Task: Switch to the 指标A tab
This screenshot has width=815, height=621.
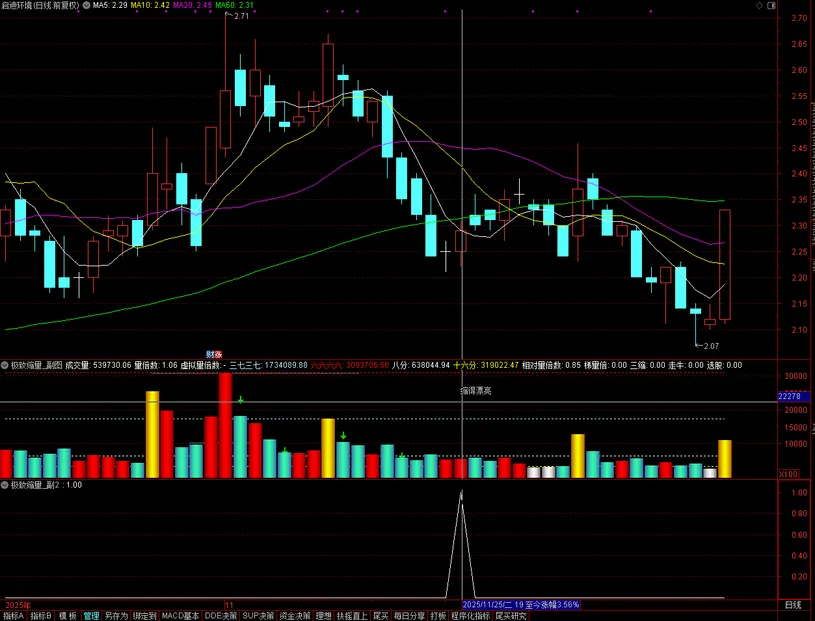Action: [x=13, y=616]
